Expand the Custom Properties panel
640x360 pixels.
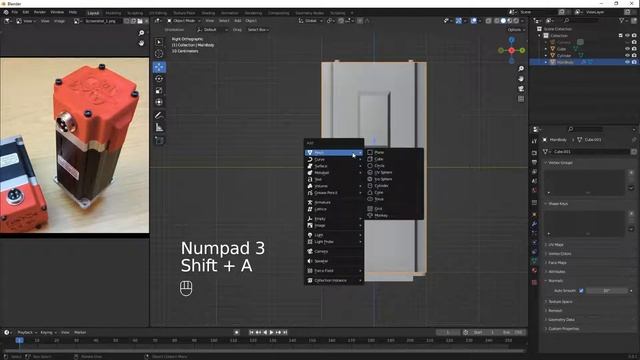coord(563,329)
